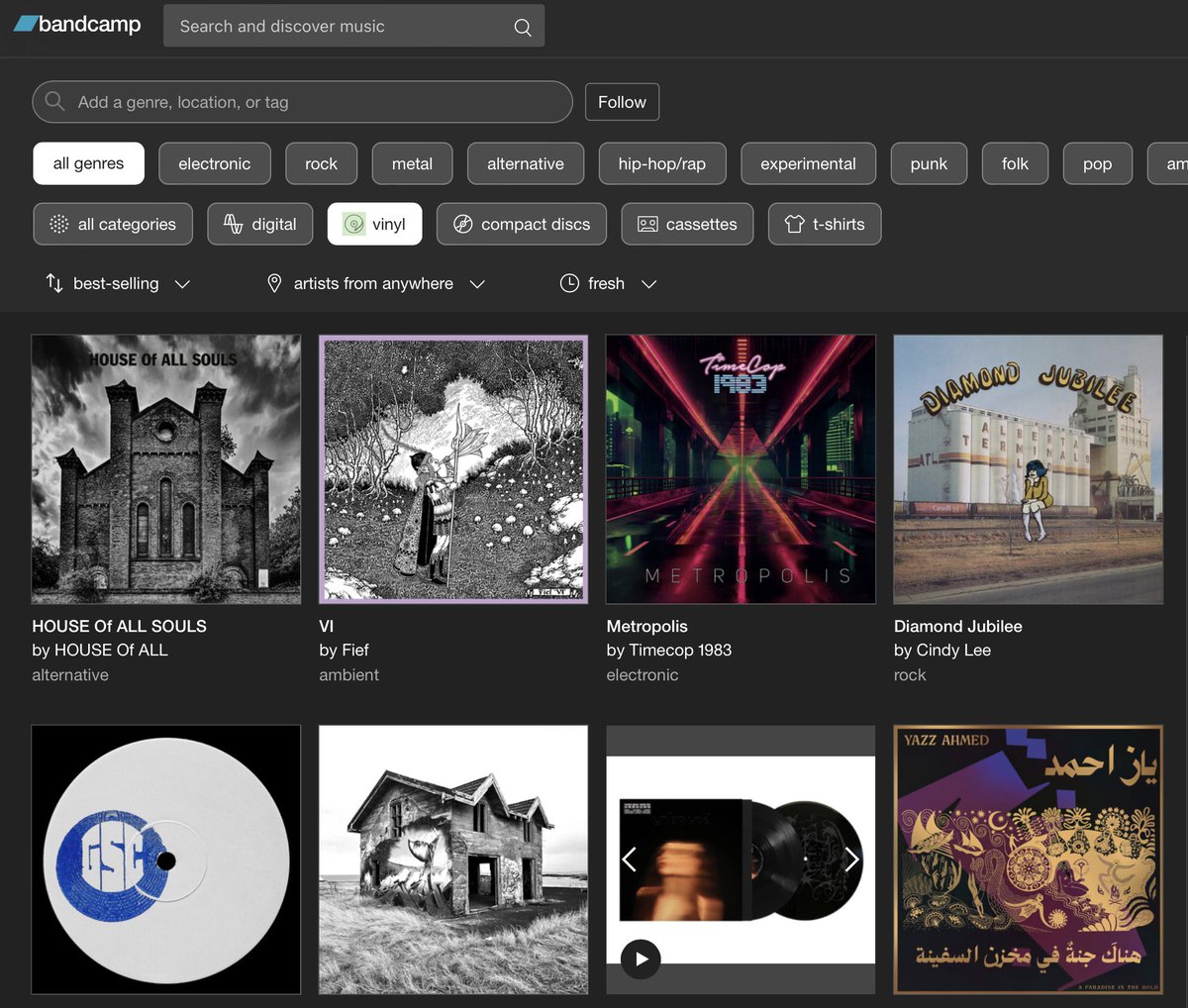
Task: Select the cassettes format tab
Action: coord(687,224)
